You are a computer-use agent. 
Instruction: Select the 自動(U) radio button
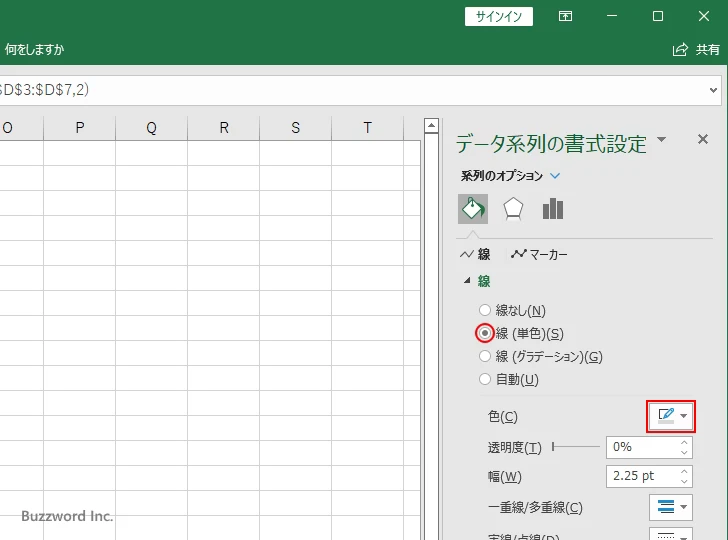click(x=485, y=379)
